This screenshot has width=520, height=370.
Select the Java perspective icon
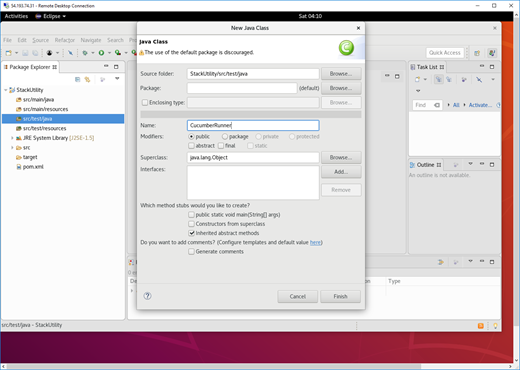(x=492, y=53)
